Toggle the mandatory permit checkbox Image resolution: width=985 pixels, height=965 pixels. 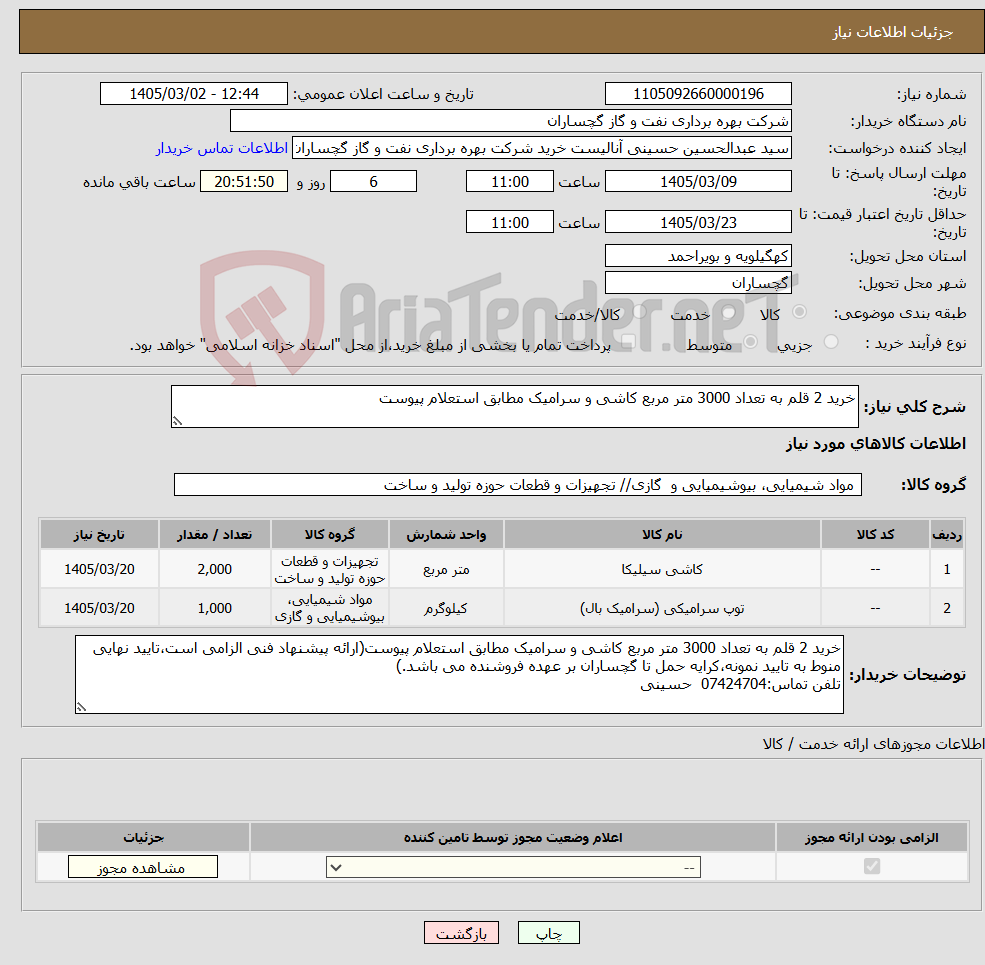coord(871,866)
